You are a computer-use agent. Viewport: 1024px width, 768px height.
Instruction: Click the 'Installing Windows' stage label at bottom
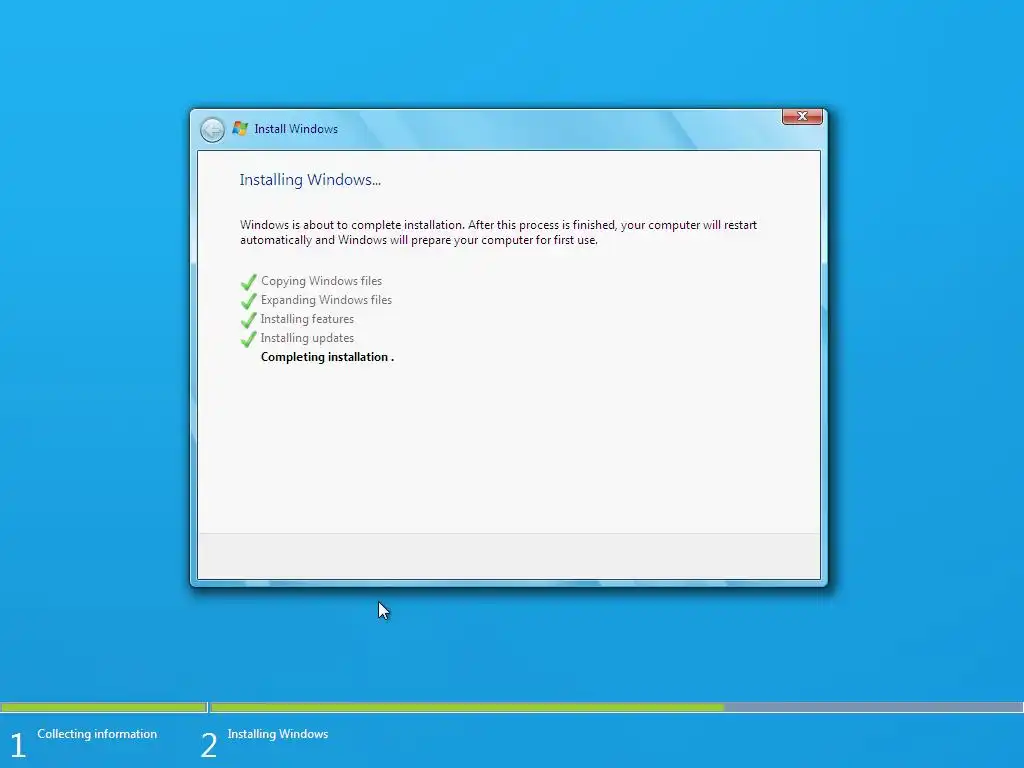click(278, 734)
